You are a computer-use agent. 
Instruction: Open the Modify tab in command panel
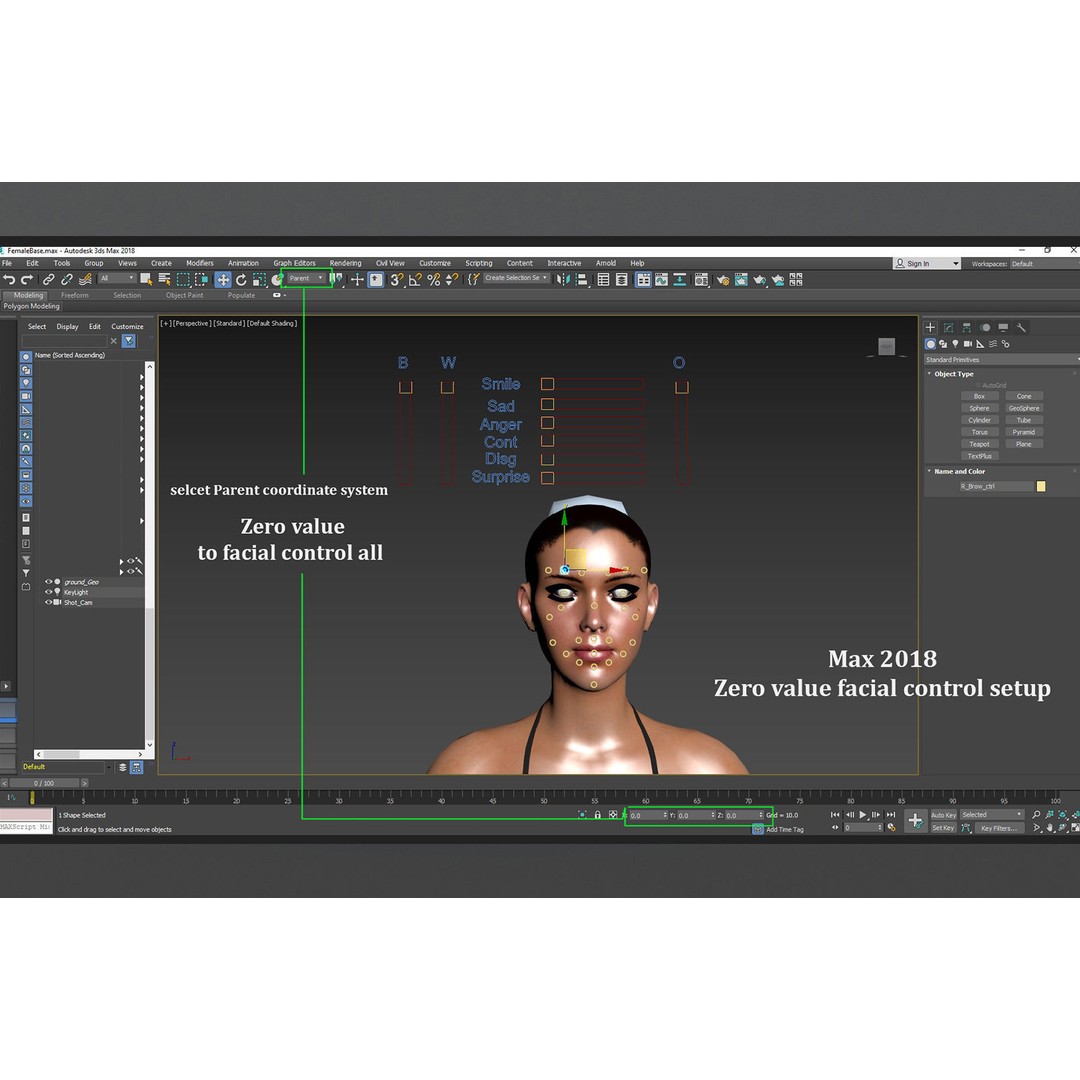(x=948, y=327)
